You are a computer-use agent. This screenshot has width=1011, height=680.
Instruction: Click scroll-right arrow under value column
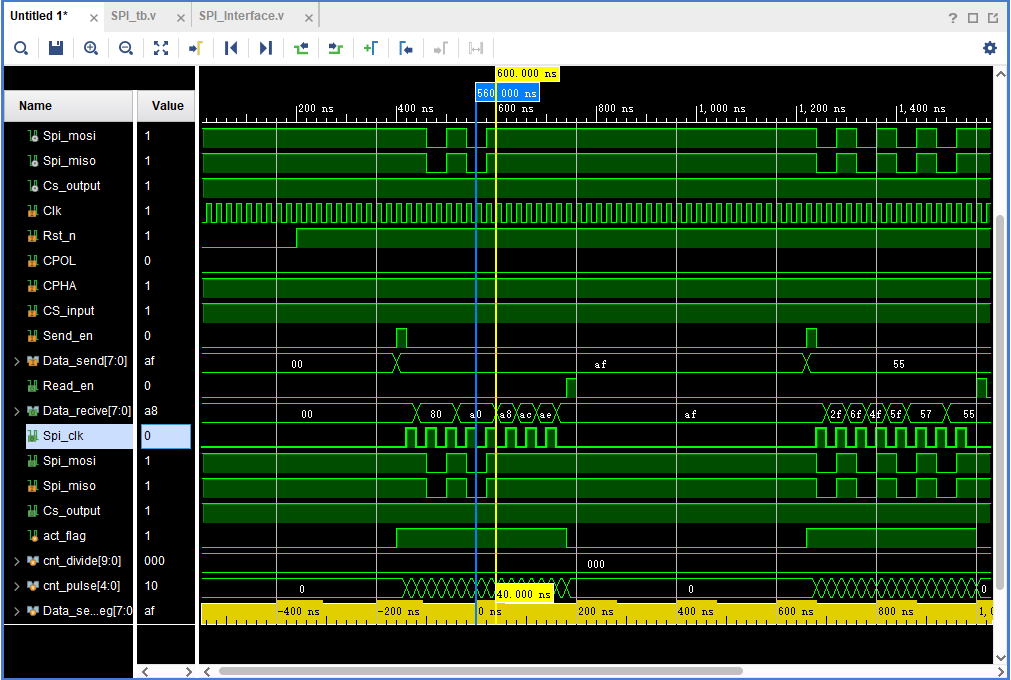188,672
